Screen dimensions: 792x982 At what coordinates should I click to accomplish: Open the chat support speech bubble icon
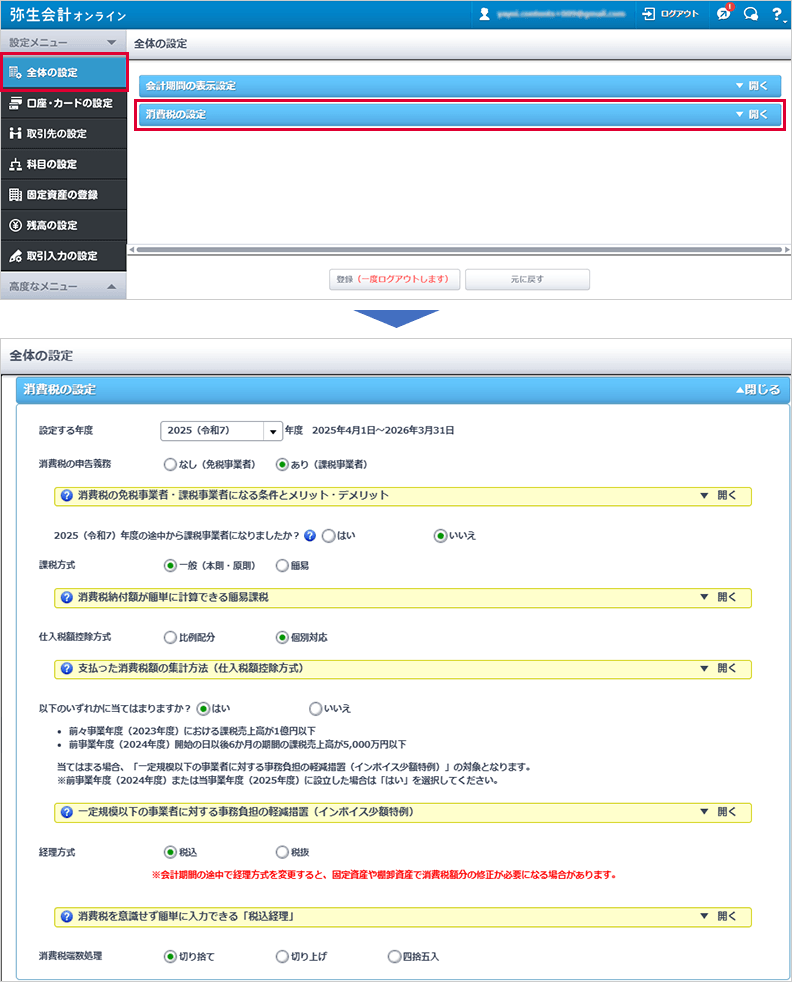[x=750, y=14]
